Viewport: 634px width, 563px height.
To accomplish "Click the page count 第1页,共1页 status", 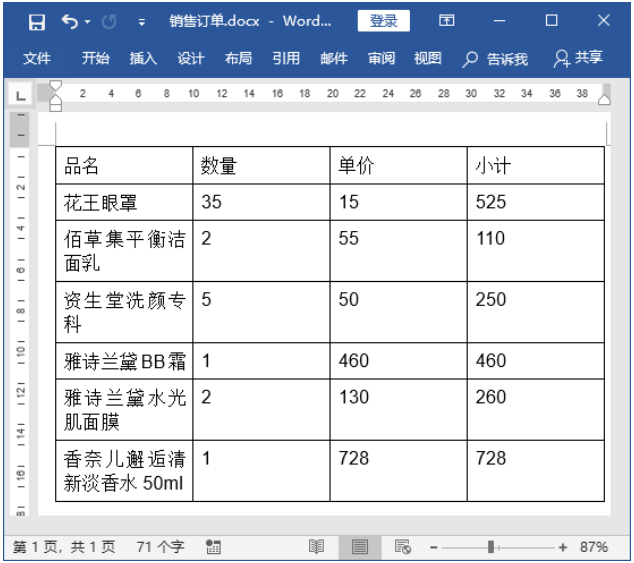I will click(64, 547).
